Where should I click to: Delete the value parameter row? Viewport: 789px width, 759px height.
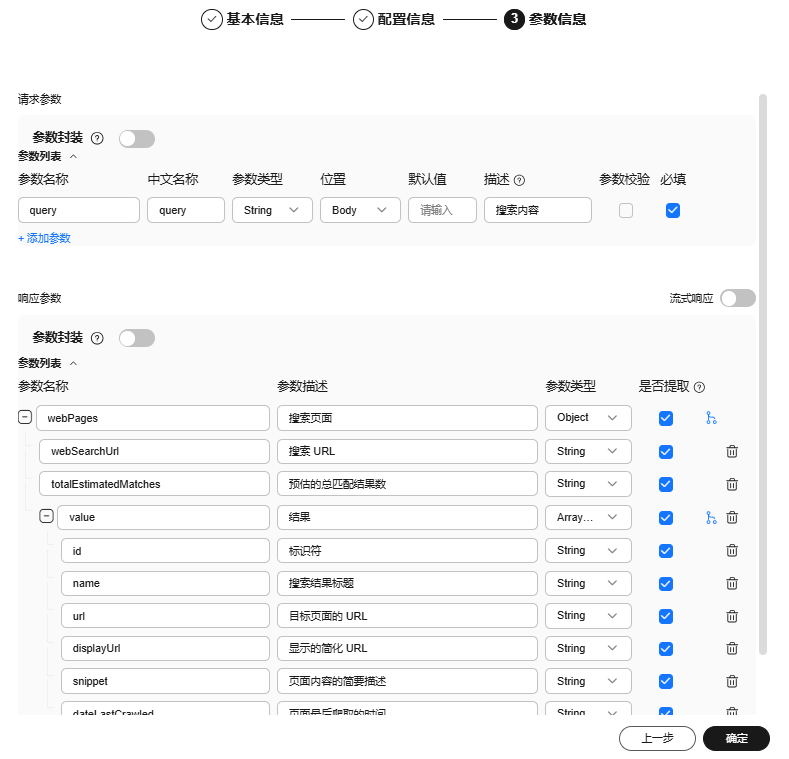tap(732, 517)
